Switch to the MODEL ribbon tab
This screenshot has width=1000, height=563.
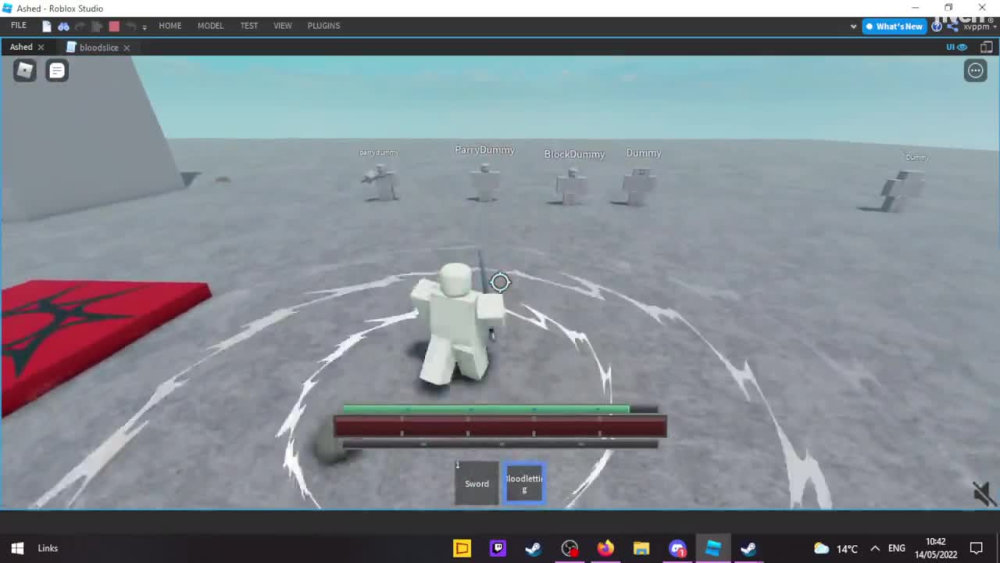tap(210, 26)
